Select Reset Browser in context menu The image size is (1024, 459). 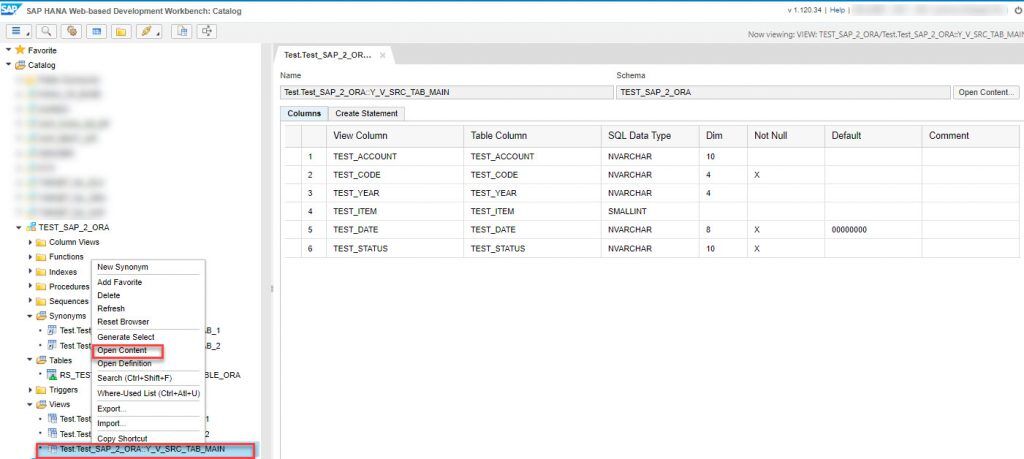click(x=123, y=322)
